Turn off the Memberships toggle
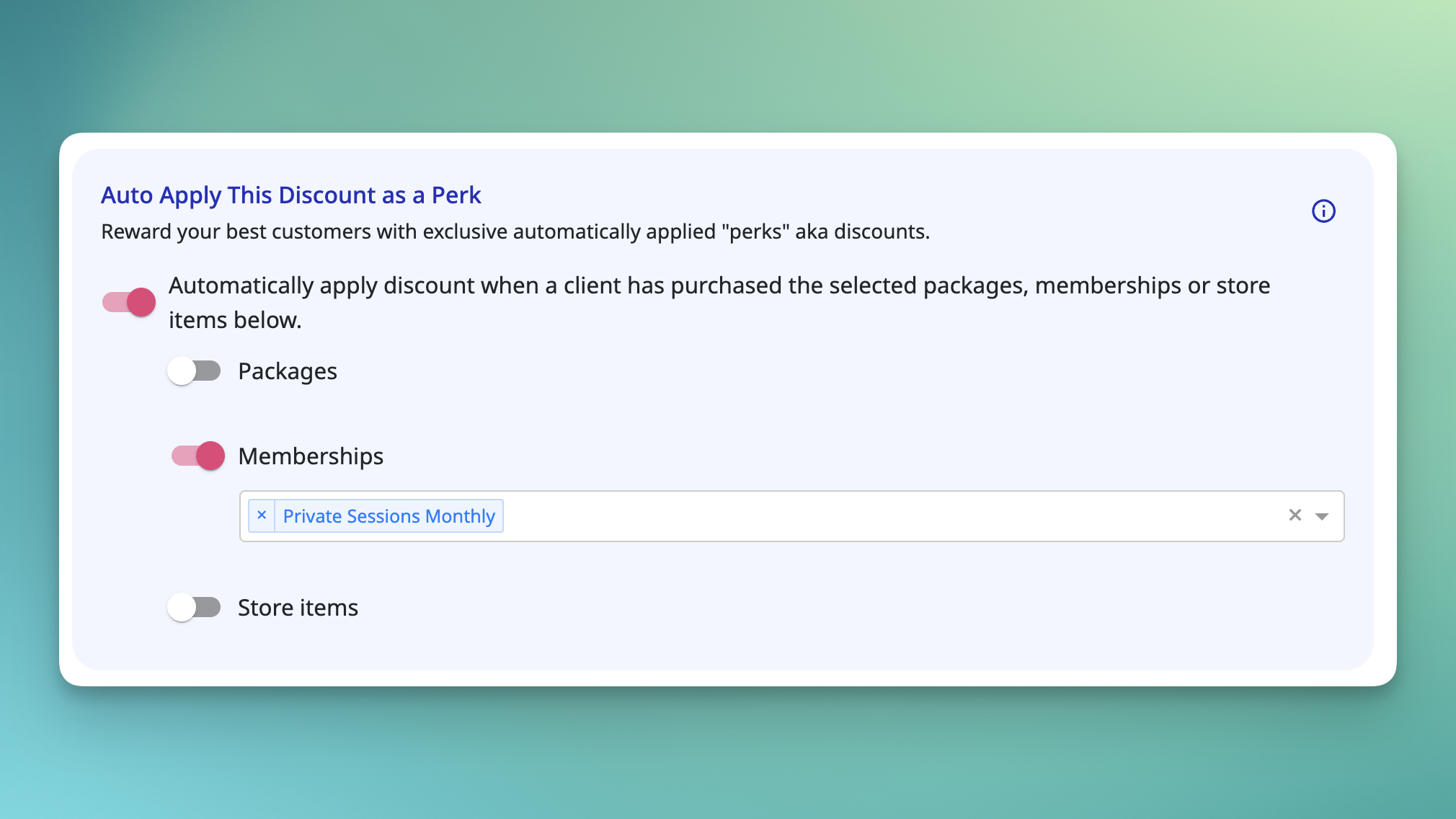 tap(198, 456)
